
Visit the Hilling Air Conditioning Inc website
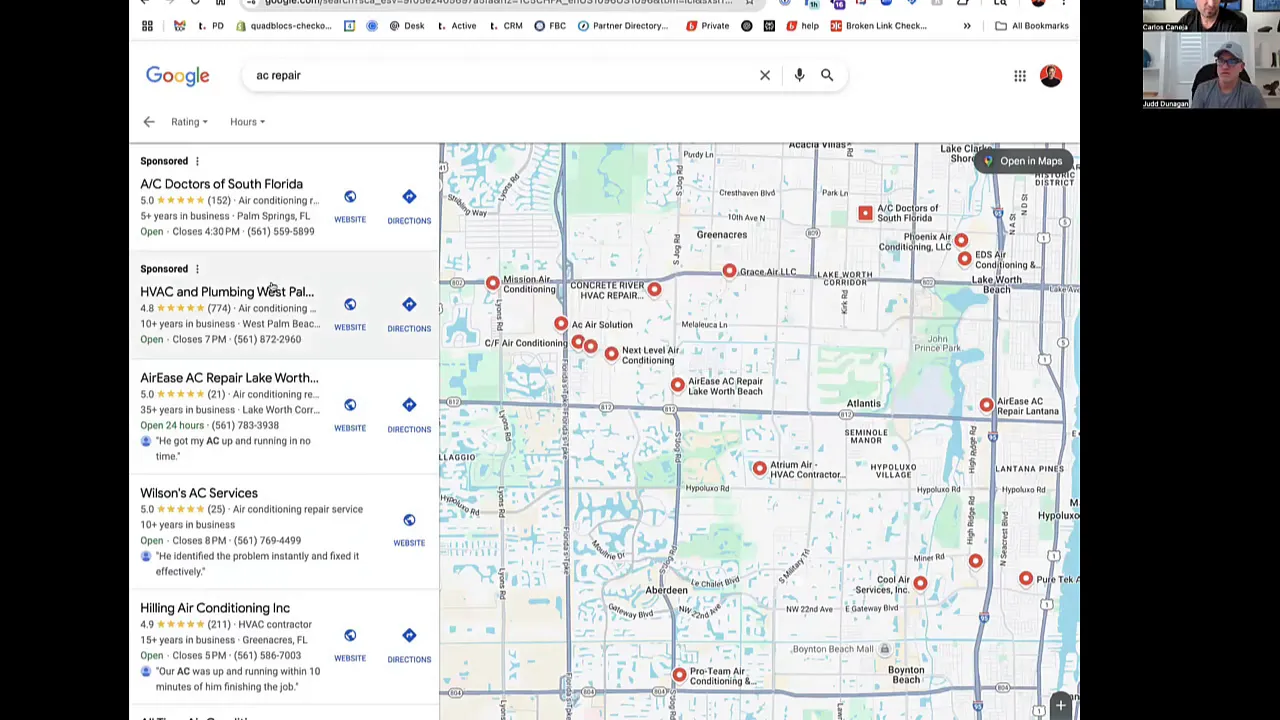click(x=350, y=644)
